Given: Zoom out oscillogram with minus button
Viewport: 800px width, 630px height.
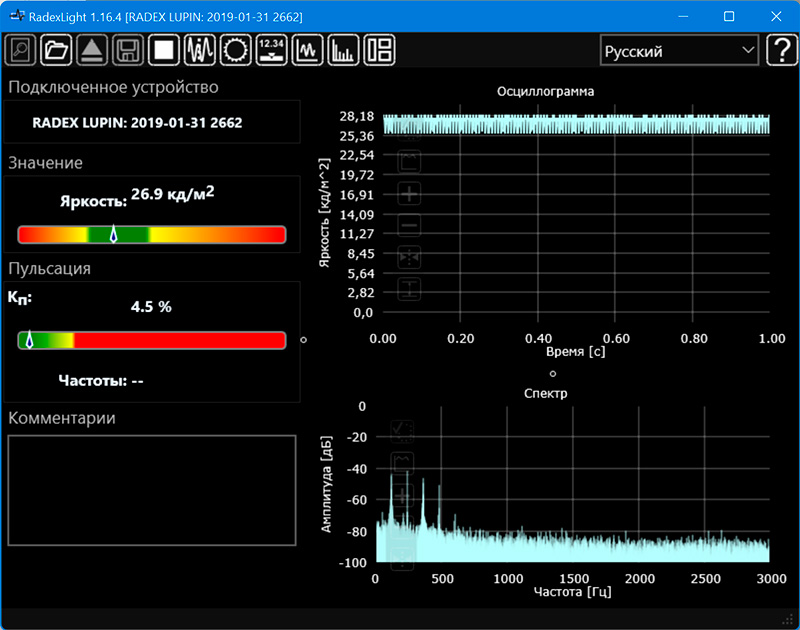Looking at the screenshot, I should [x=410, y=226].
